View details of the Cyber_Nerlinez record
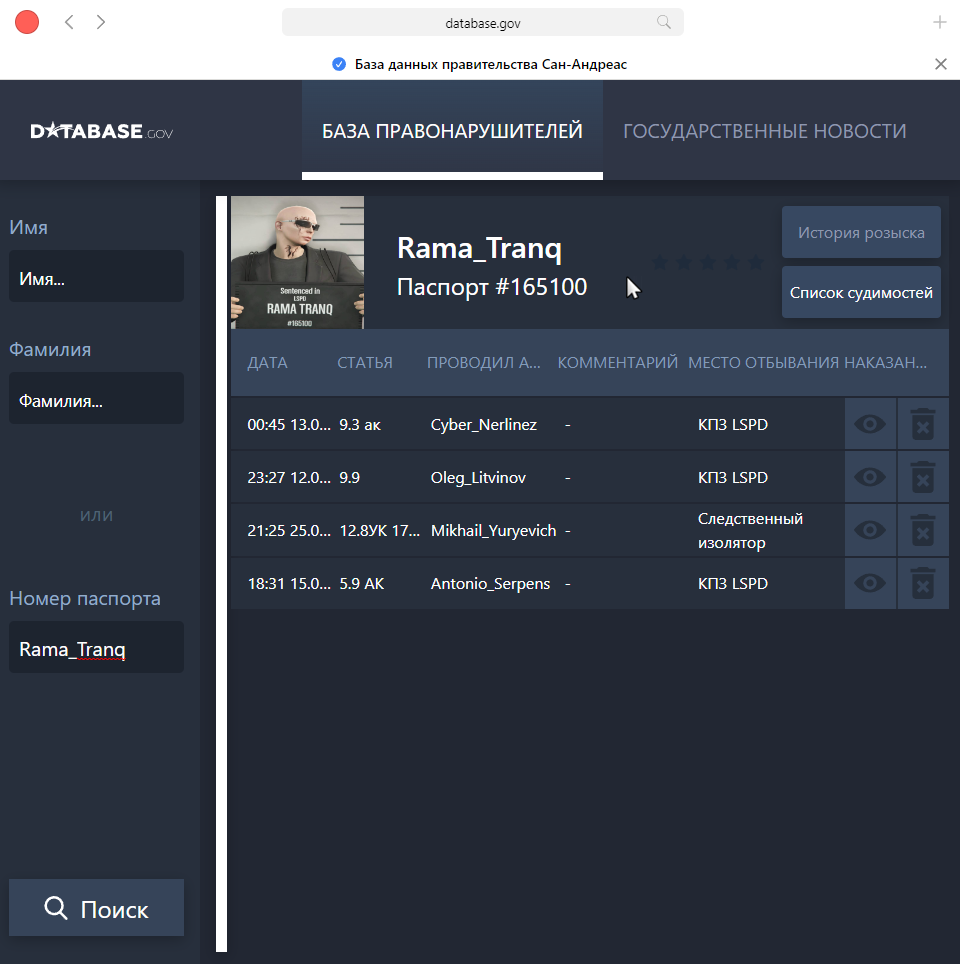The image size is (960, 964). pyautogui.click(x=870, y=424)
